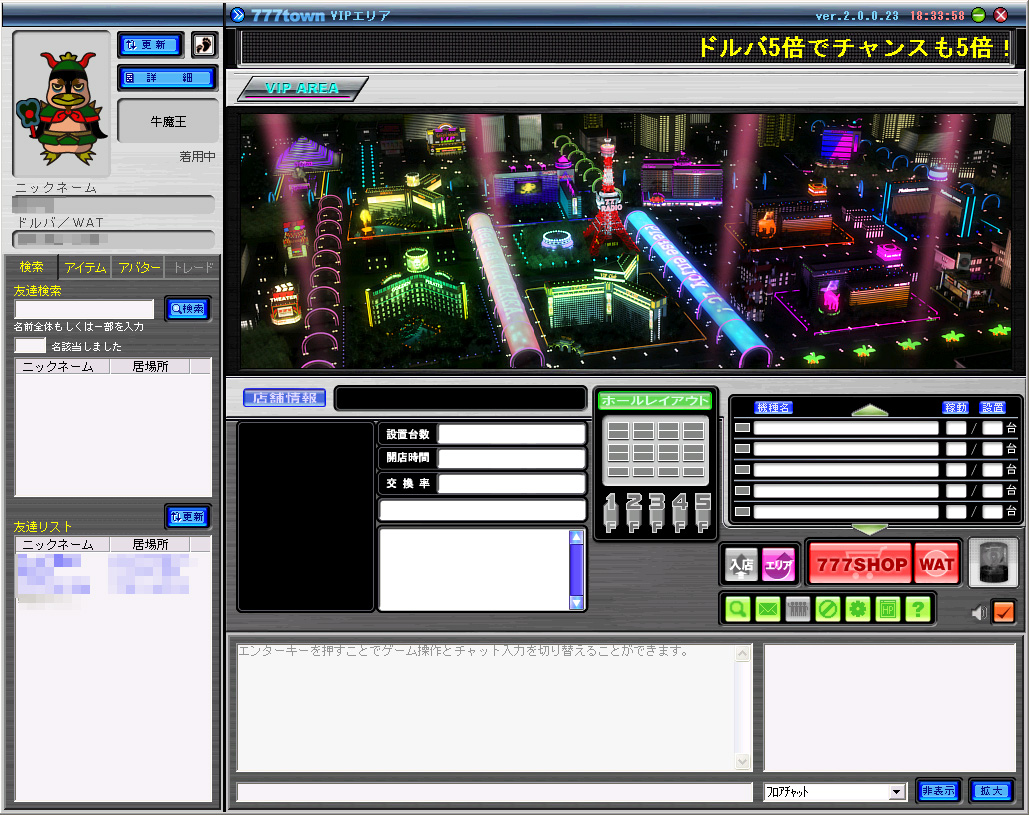The width and height of the screenshot is (1029, 815).
Task: Click the green prohibition circle icon
Action: coord(828,609)
